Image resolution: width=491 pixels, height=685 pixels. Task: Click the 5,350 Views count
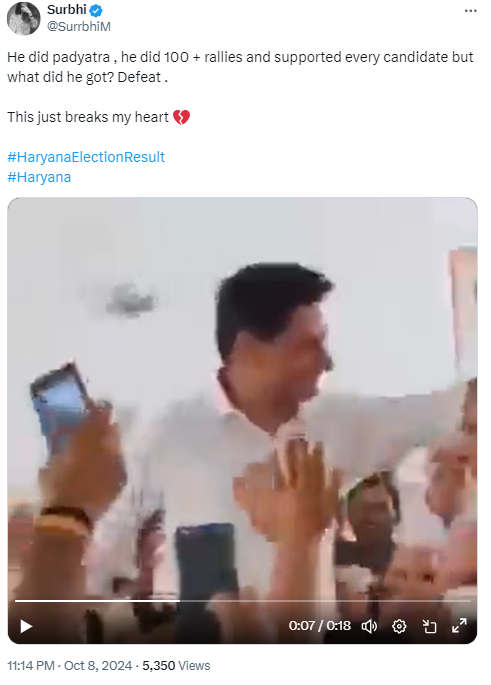[176, 665]
